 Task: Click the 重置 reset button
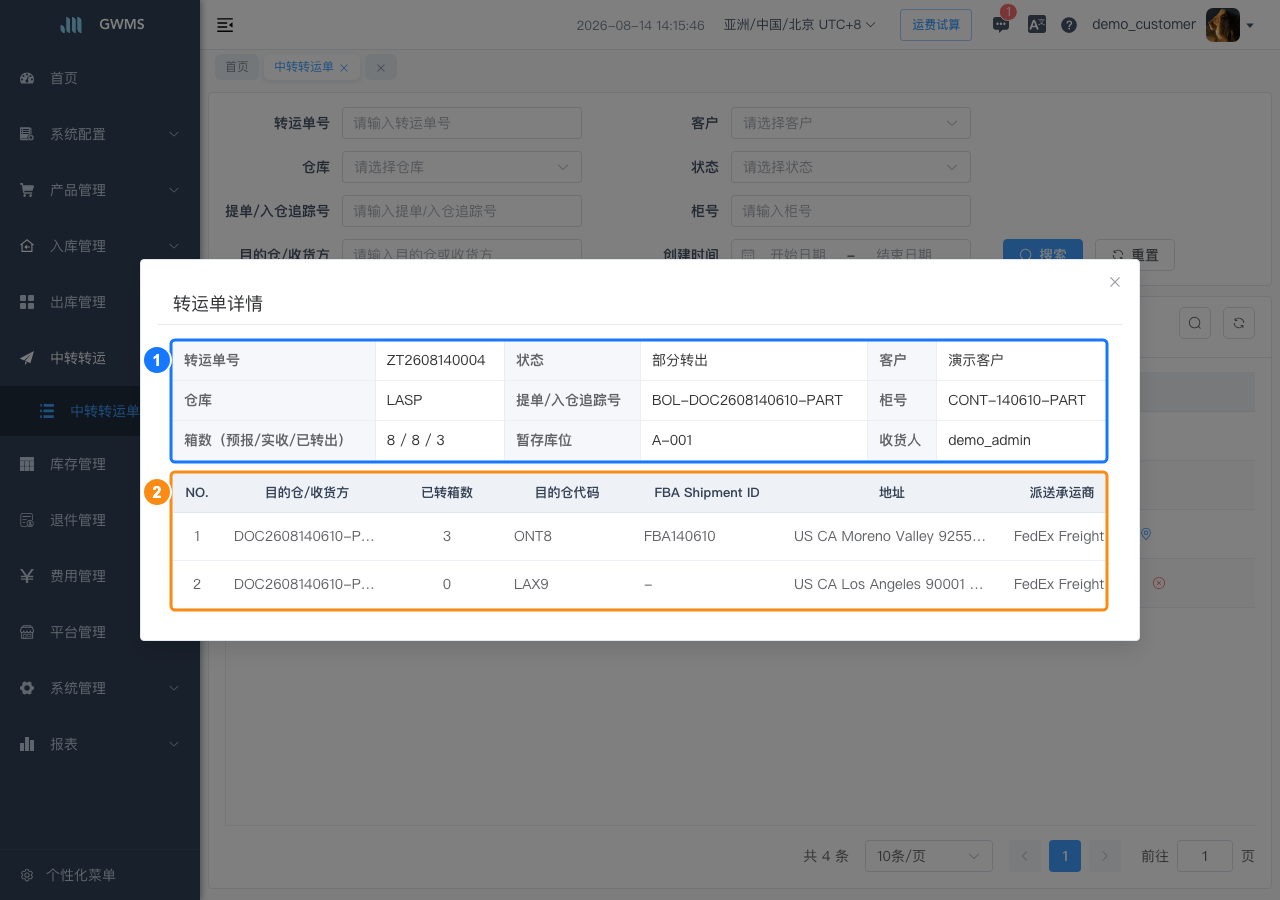[x=1135, y=255]
